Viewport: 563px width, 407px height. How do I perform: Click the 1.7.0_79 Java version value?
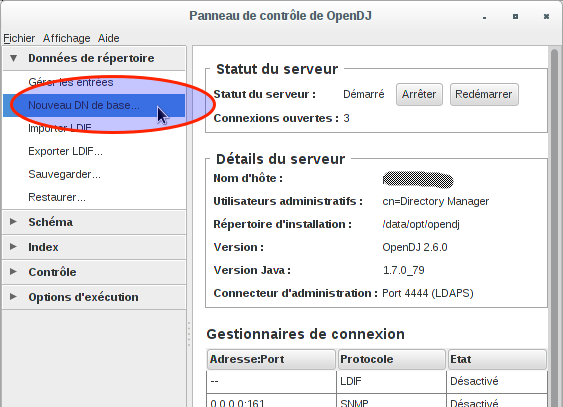(x=404, y=270)
